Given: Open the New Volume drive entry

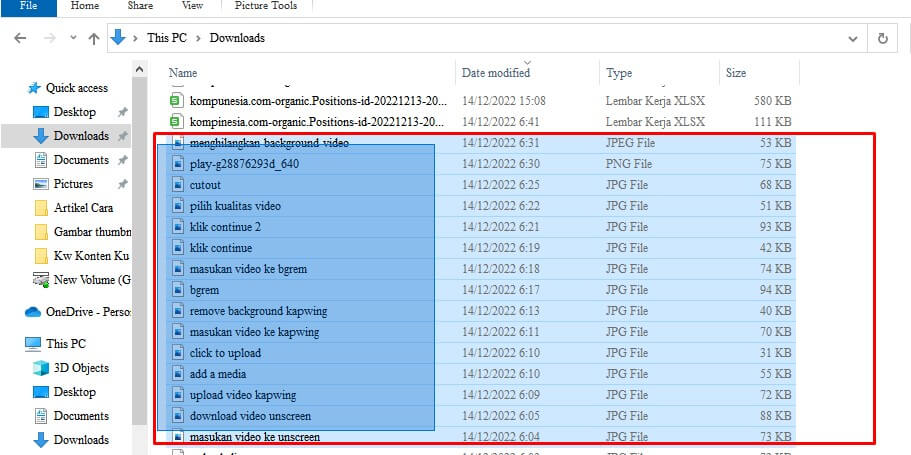Looking at the screenshot, I should pos(92,280).
